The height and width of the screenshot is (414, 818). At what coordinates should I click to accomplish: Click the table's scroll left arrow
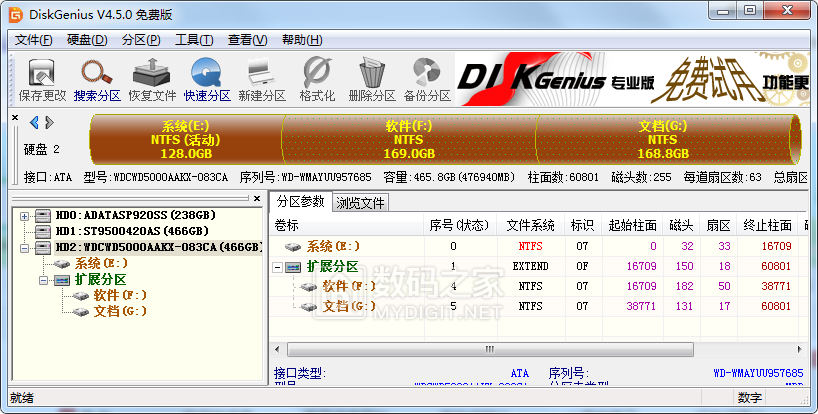(x=277, y=349)
